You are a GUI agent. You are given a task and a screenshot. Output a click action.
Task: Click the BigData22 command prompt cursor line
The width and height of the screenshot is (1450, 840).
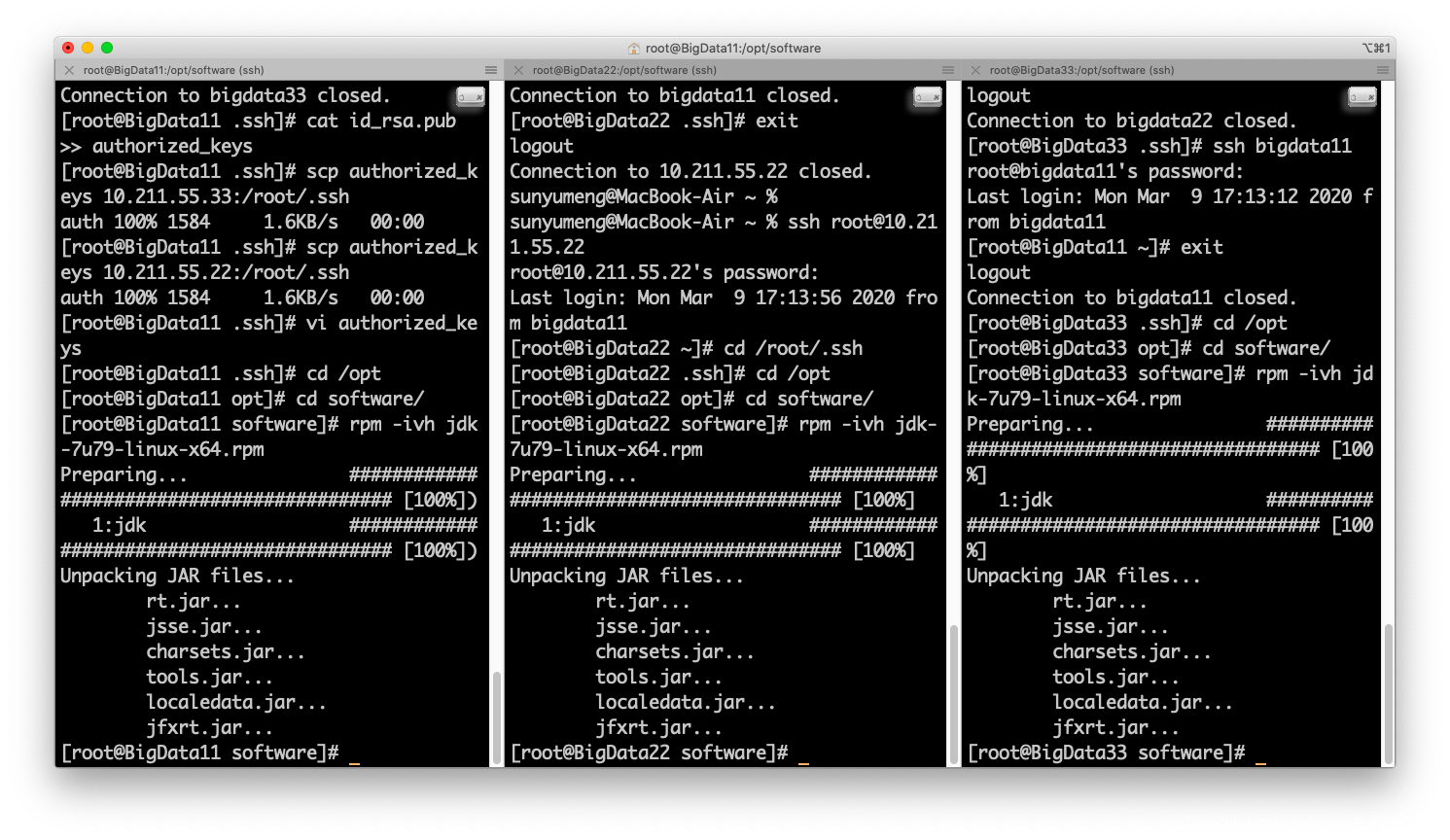click(659, 752)
